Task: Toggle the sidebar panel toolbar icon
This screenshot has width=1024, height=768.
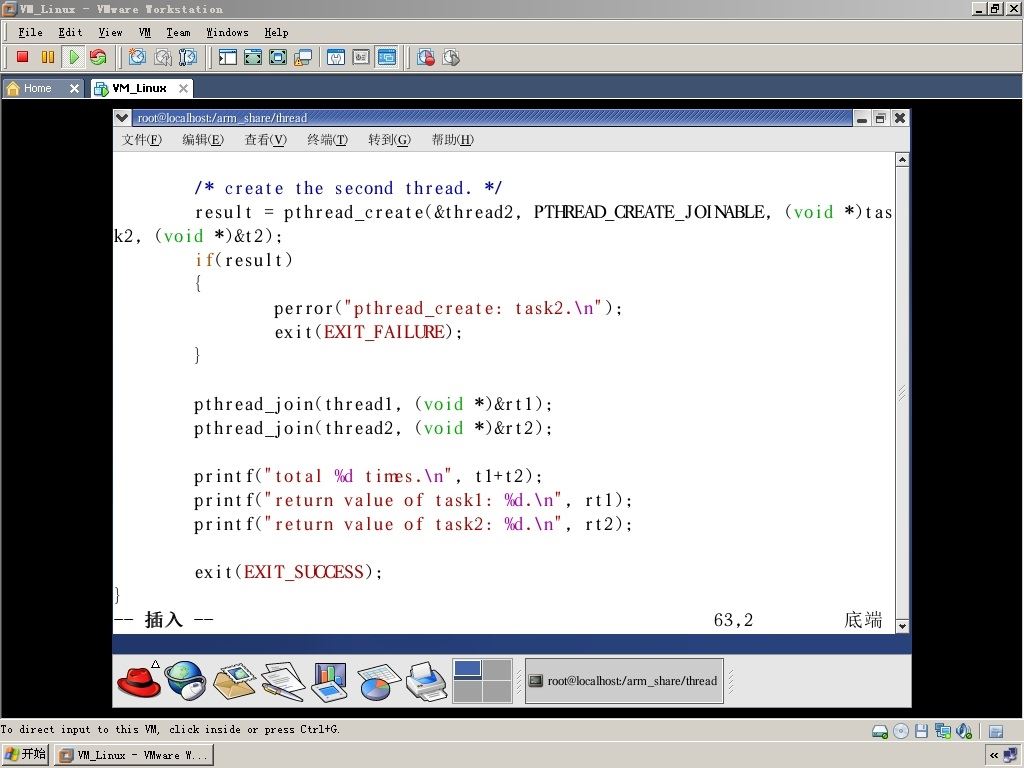Action: pos(227,57)
